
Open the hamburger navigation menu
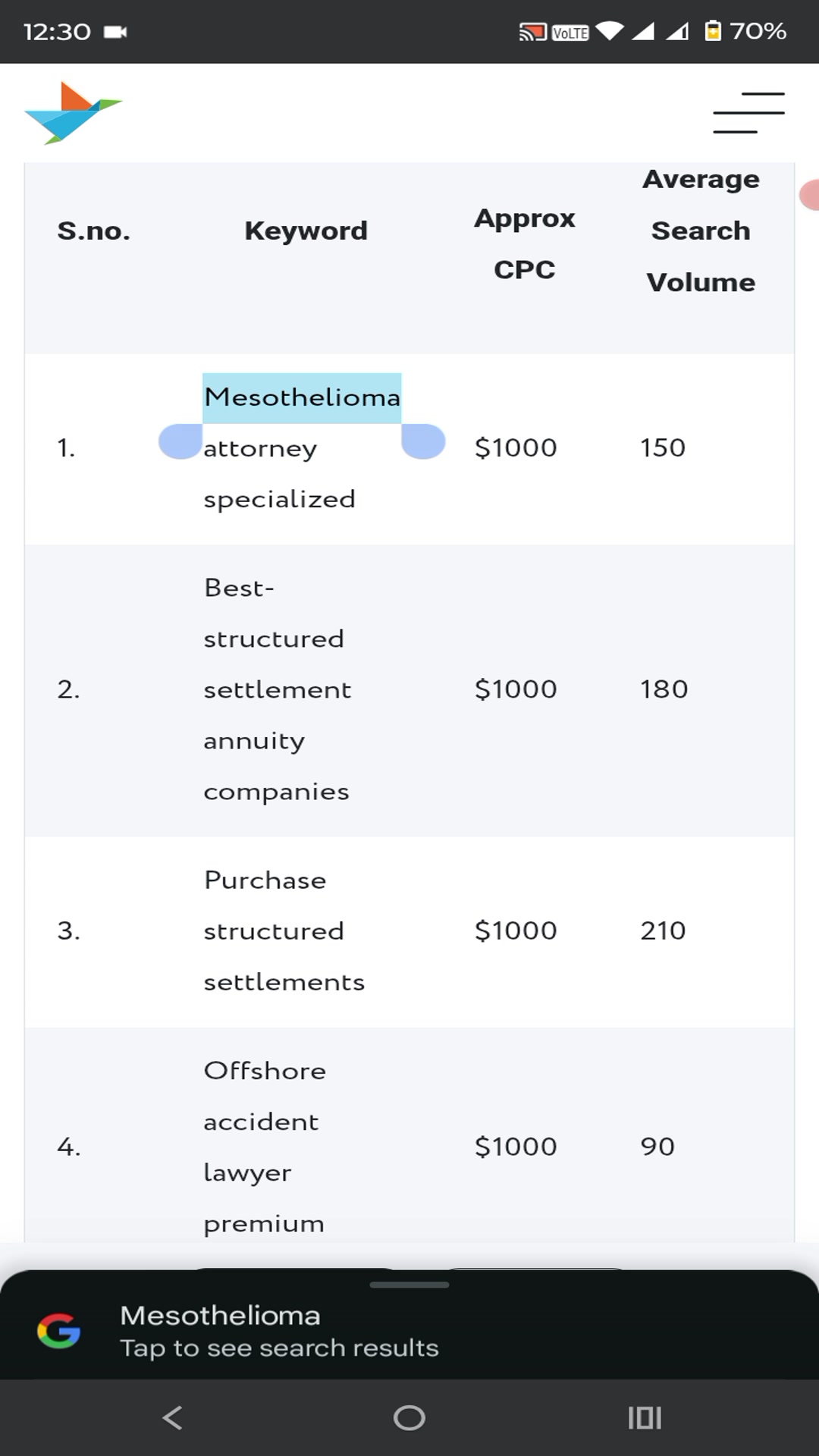[x=748, y=112]
